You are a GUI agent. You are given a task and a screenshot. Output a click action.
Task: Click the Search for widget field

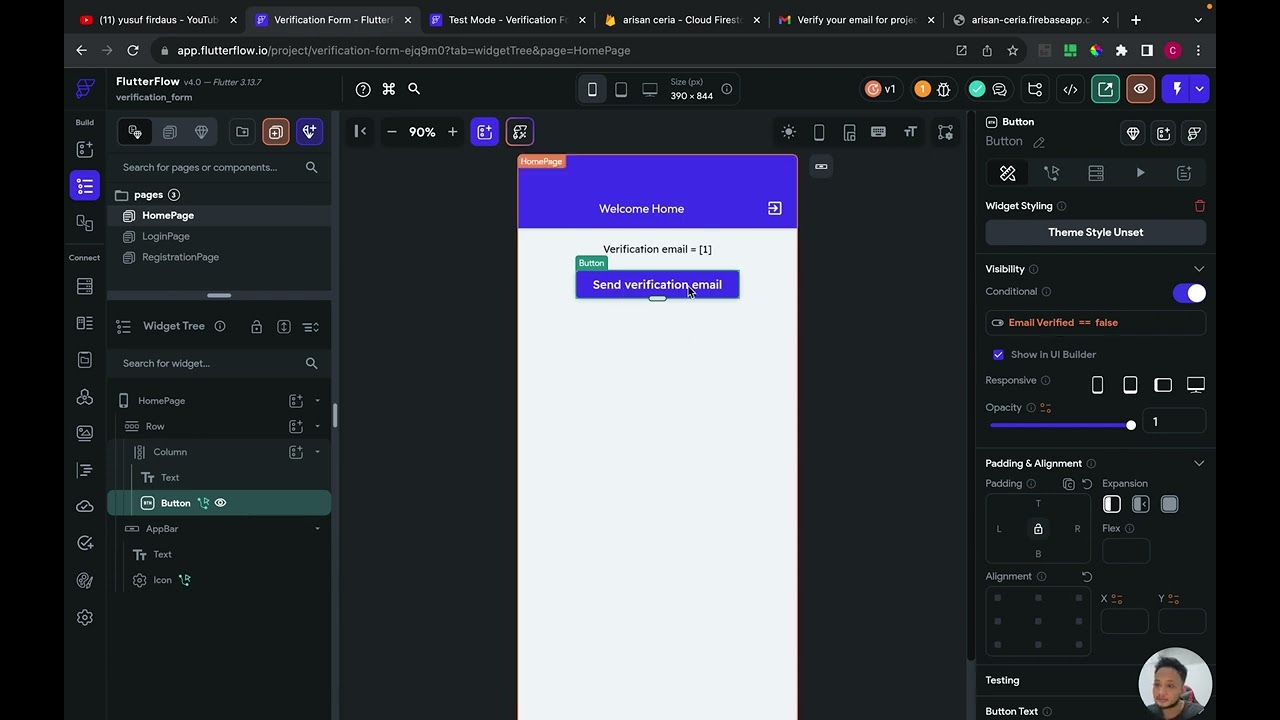tap(219, 363)
